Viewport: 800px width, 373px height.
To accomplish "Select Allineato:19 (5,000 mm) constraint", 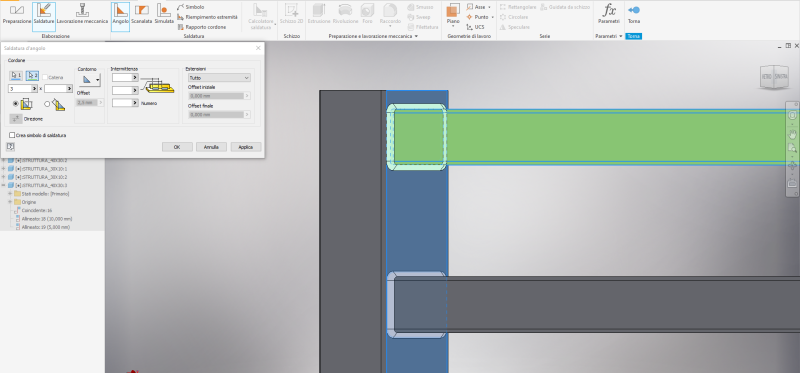I will [x=43, y=227].
